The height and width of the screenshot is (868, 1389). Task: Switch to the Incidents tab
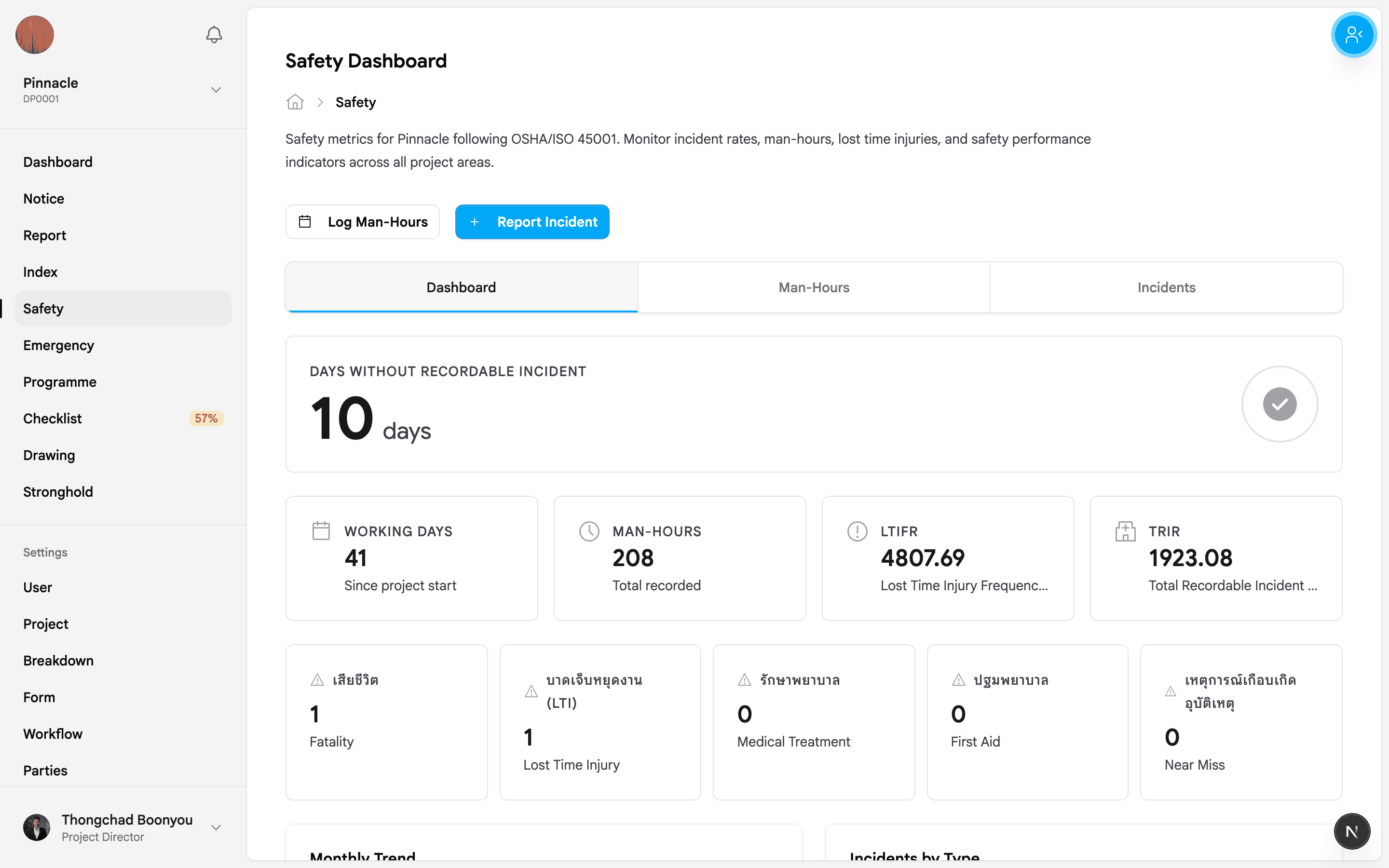[x=1166, y=287]
